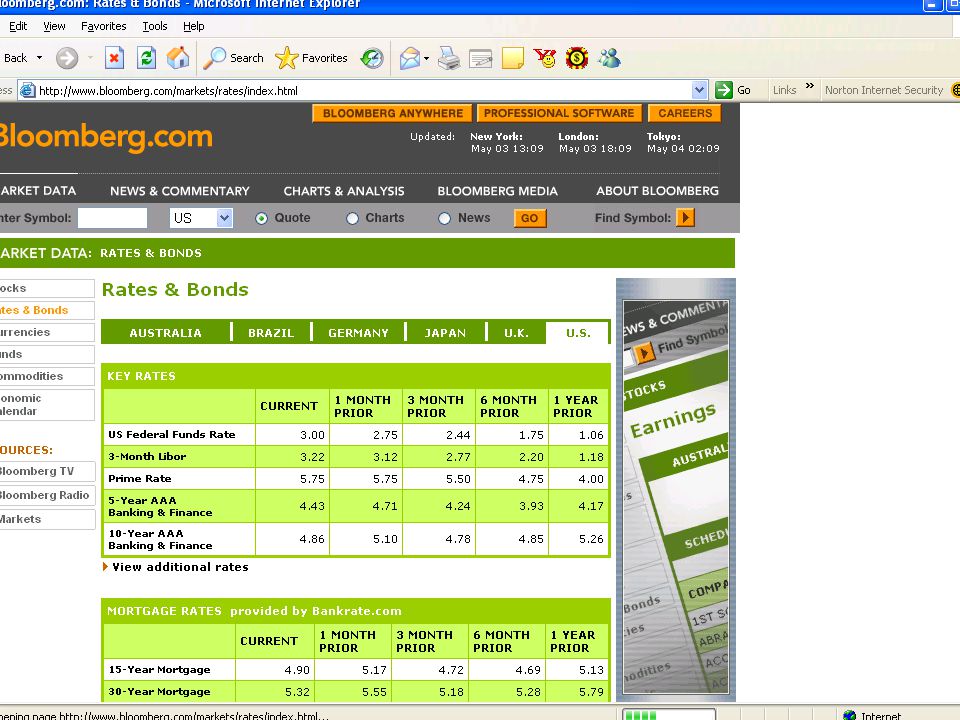Viewport: 960px width, 720px height.
Task: Expand the address bar URL dropdown
Action: (699, 91)
